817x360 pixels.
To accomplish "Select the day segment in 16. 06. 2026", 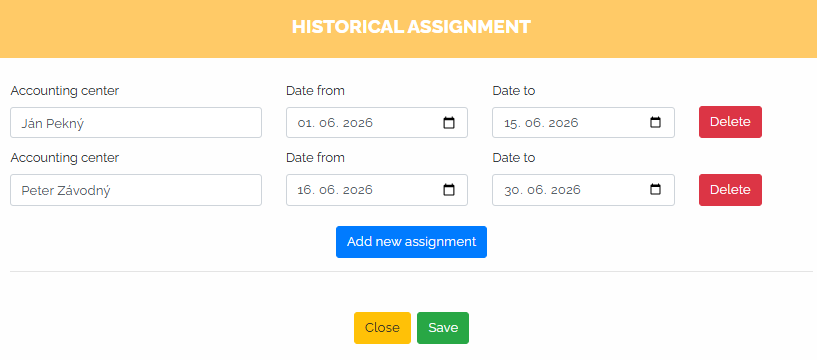I will tap(304, 190).
